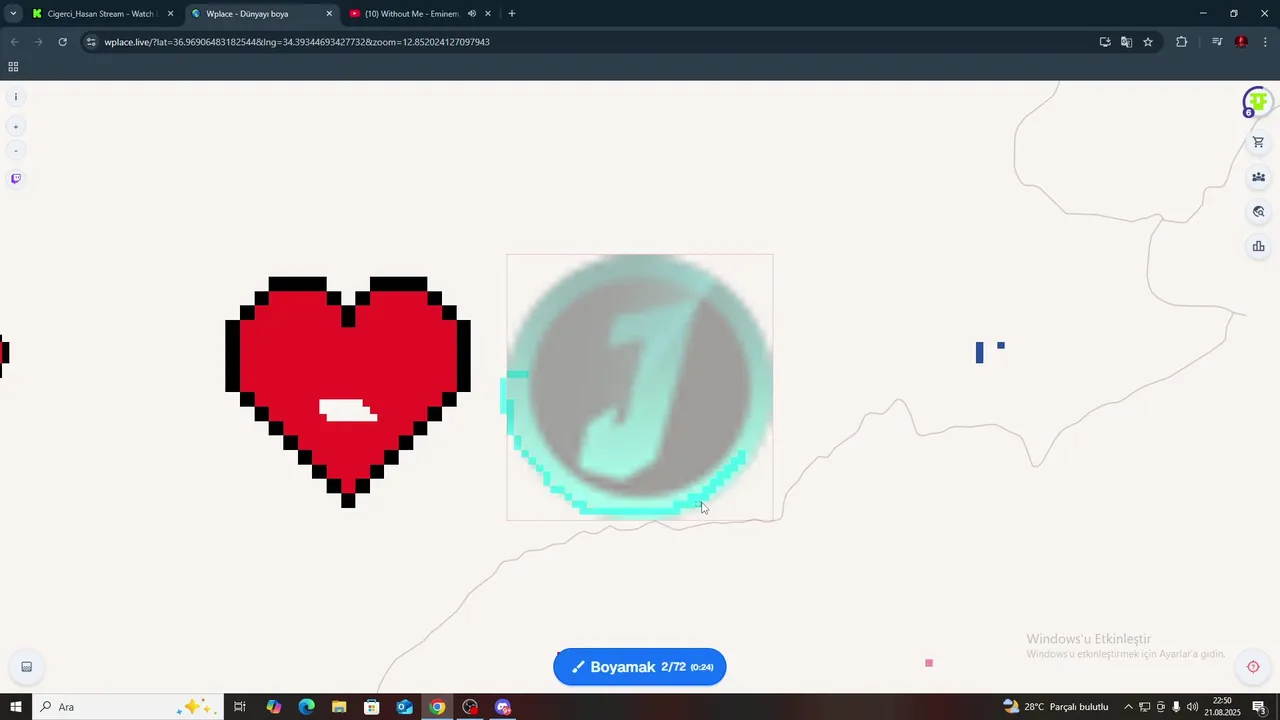The height and width of the screenshot is (720, 1280).
Task: Open the Chrome profile avatar
Action: (1241, 42)
